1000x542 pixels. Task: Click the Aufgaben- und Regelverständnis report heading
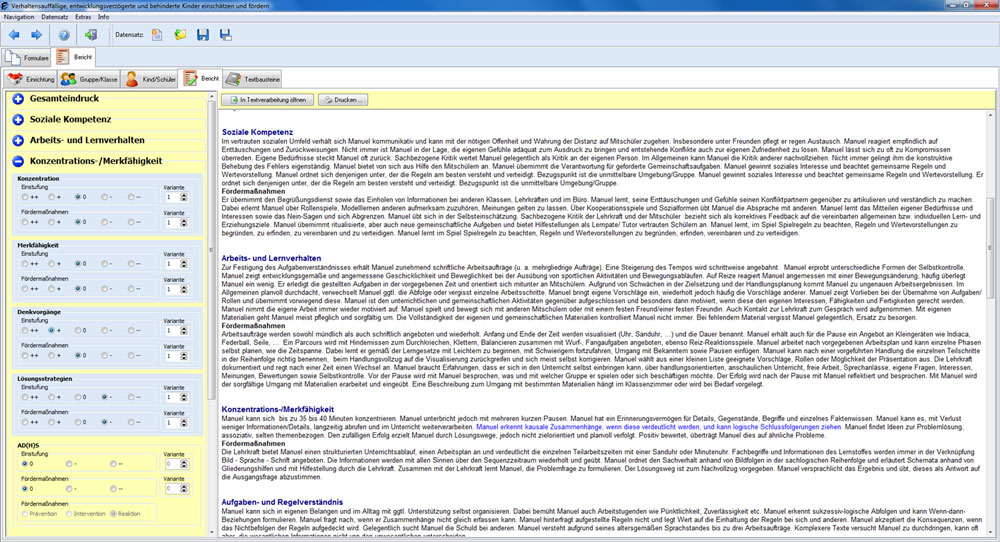283,502
